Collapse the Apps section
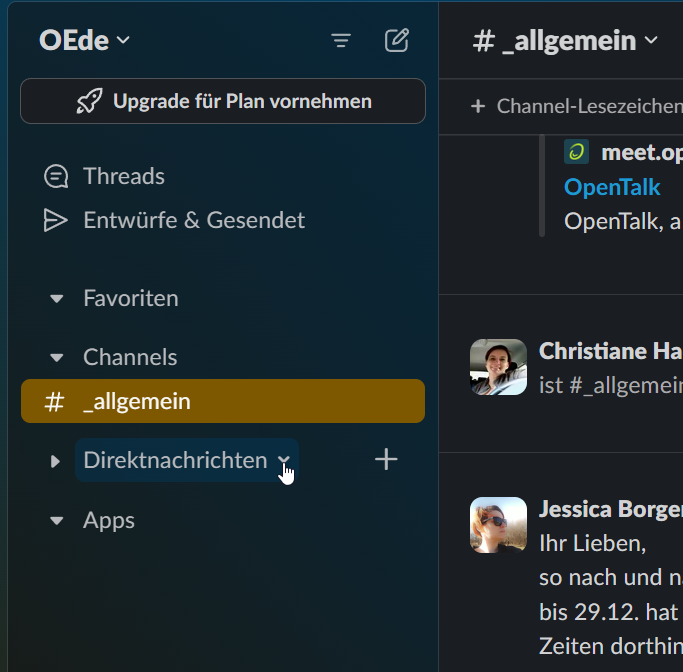The width and height of the screenshot is (683, 672). (x=57, y=521)
